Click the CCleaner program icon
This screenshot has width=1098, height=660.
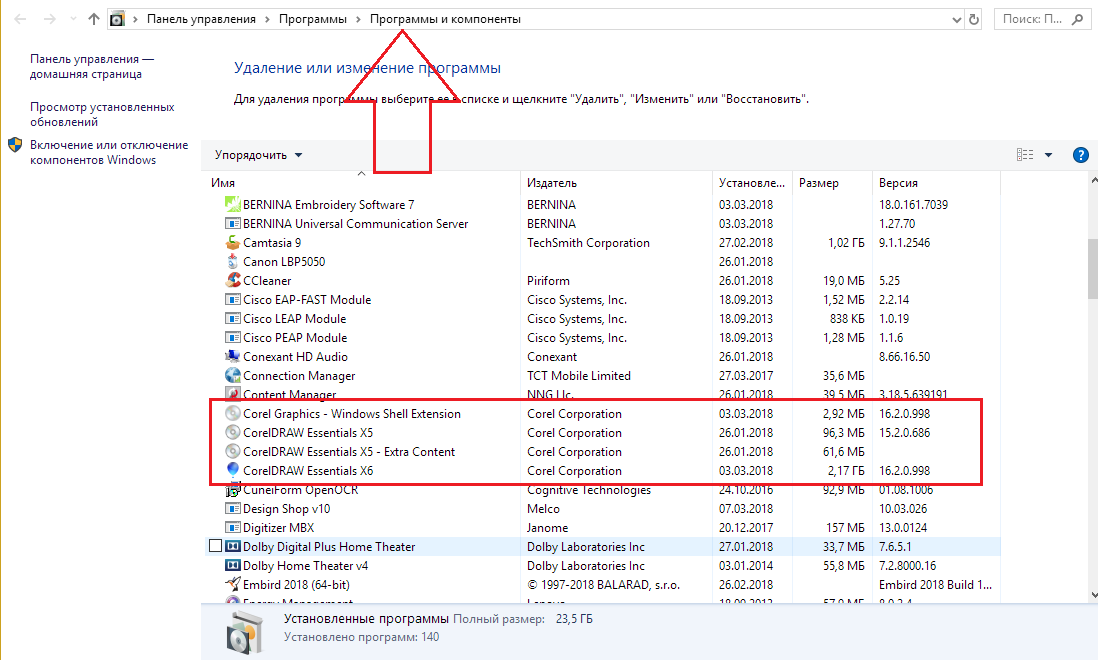tap(232, 281)
